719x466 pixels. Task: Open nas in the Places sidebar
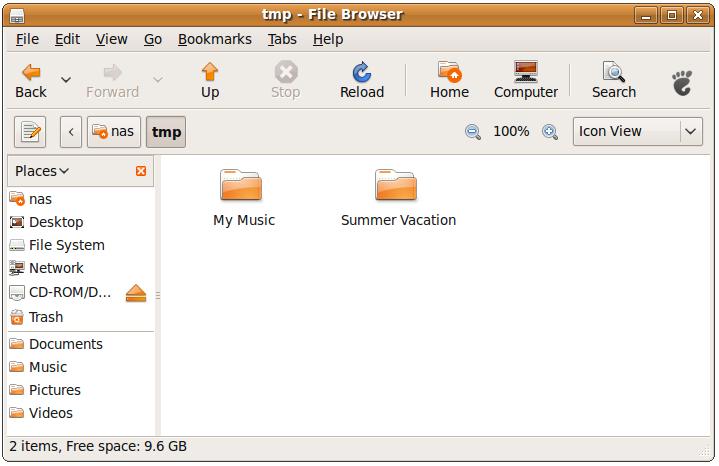pos(81,199)
